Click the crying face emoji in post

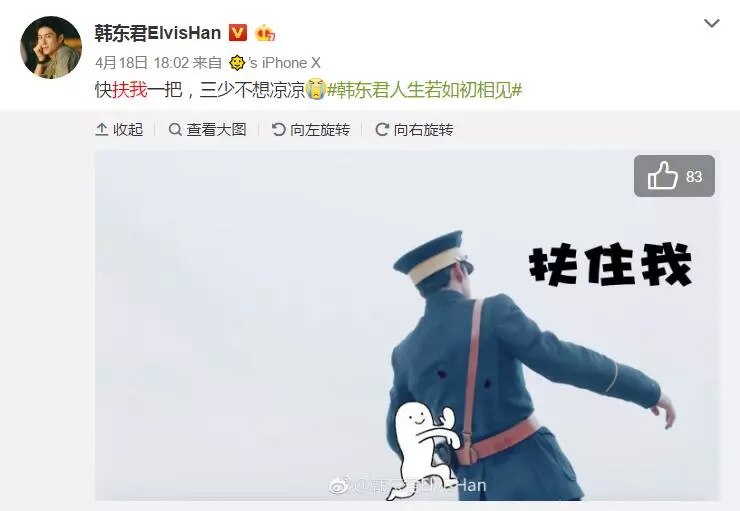[316, 89]
